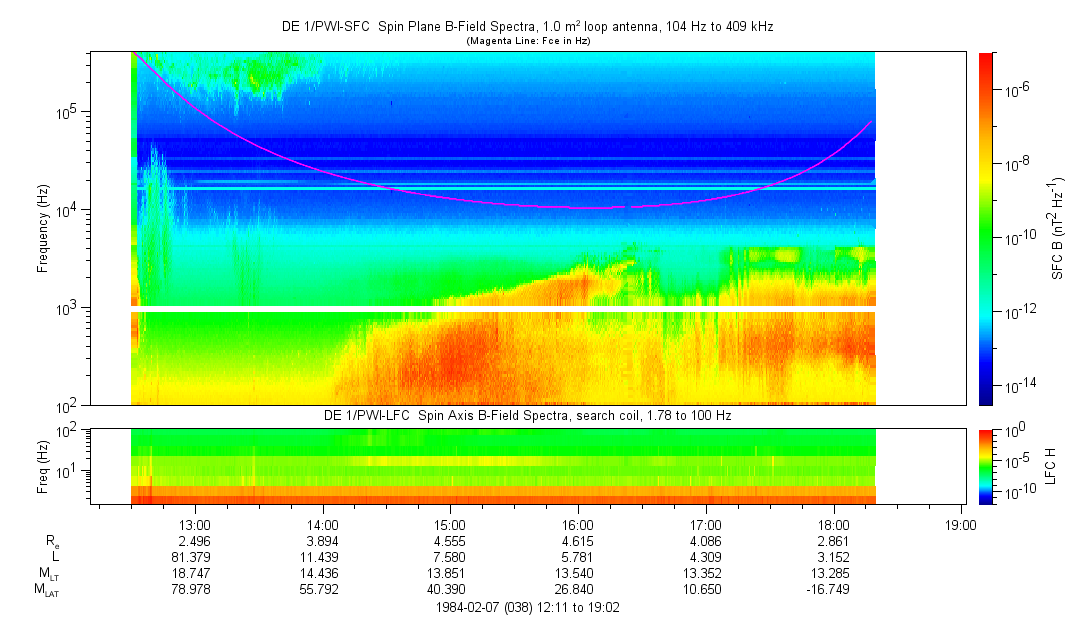Screen dimensions: 1083x620
Task: Click the 13:00 time axis tick label
Action: 193,524
